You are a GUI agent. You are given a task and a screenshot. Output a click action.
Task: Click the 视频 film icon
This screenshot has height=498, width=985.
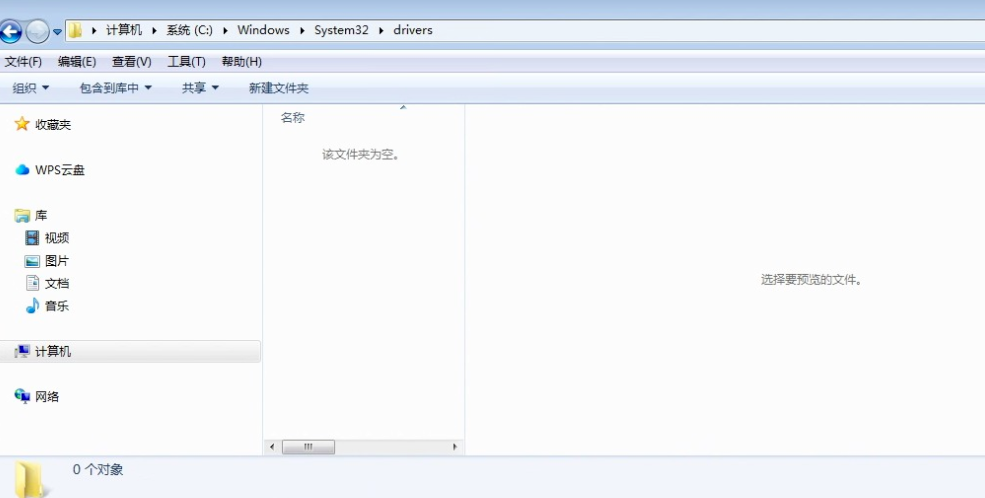coord(32,237)
